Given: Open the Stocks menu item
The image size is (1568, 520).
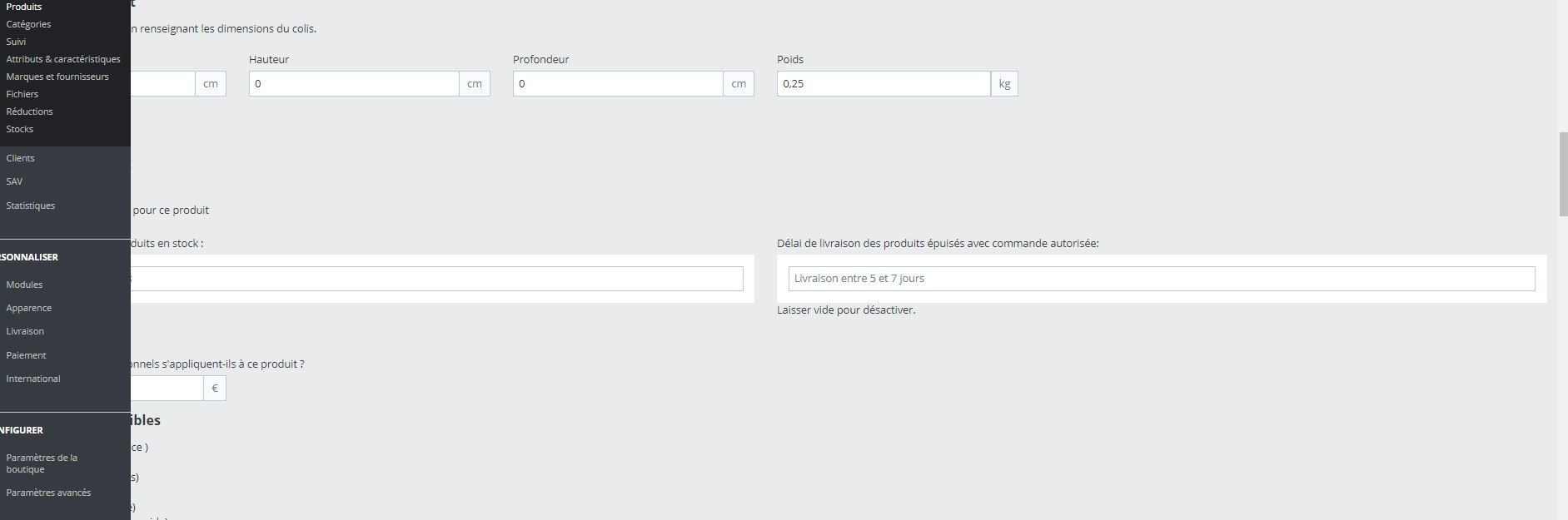Looking at the screenshot, I should tap(20, 129).
